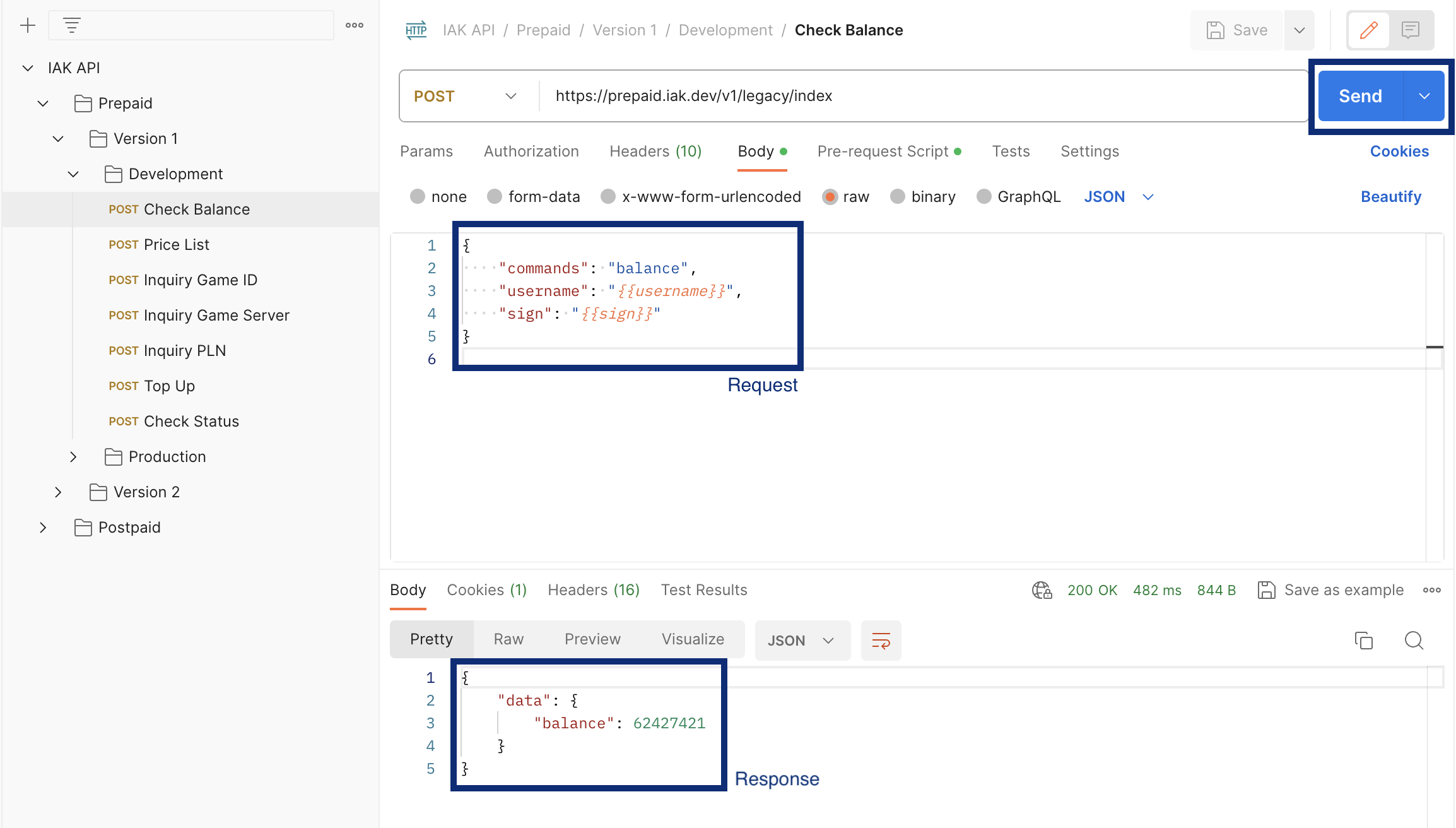Switch to the Raw response view

[x=508, y=639]
